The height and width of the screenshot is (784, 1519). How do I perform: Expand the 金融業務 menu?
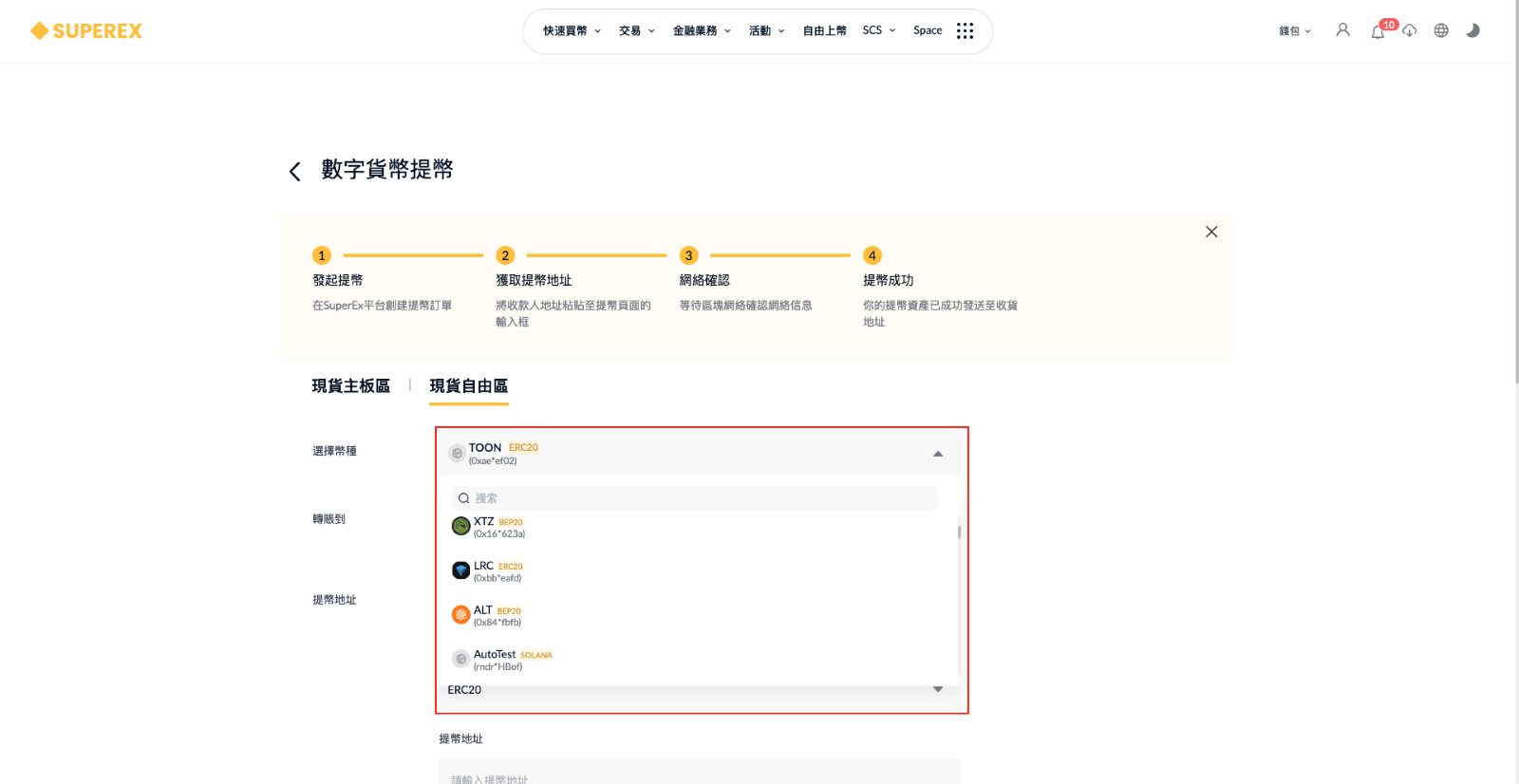click(x=702, y=31)
